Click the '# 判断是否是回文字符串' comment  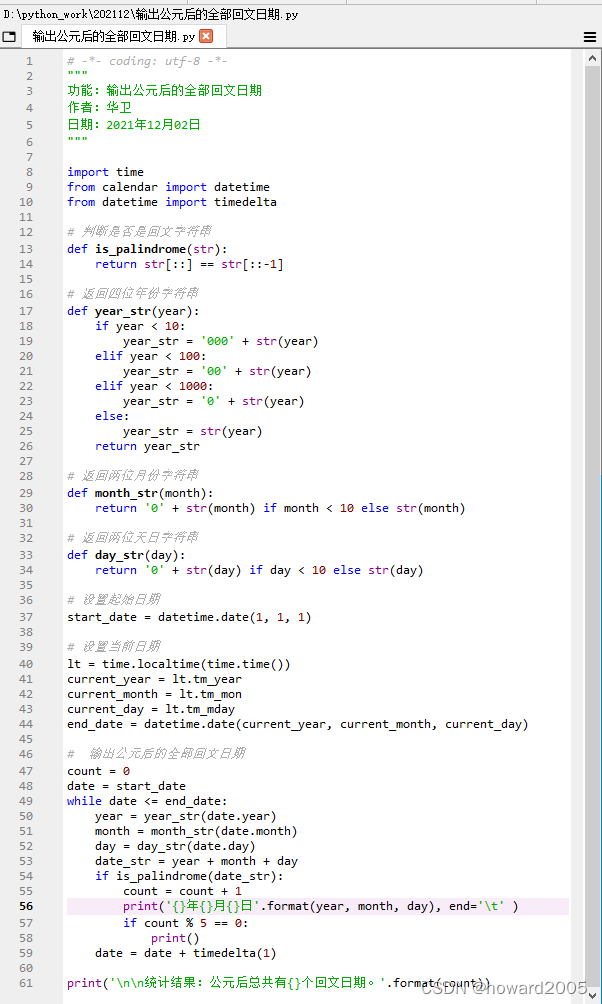point(139,232)
